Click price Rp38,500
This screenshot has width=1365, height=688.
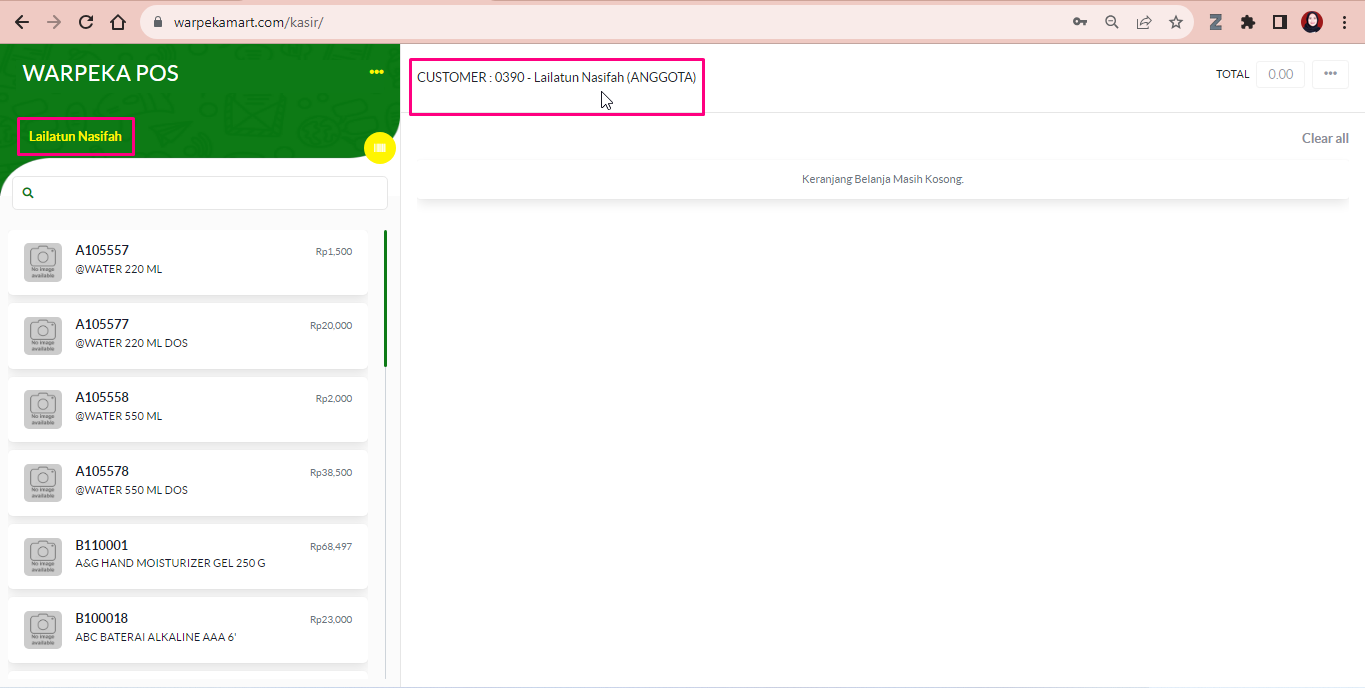[331, 472]
